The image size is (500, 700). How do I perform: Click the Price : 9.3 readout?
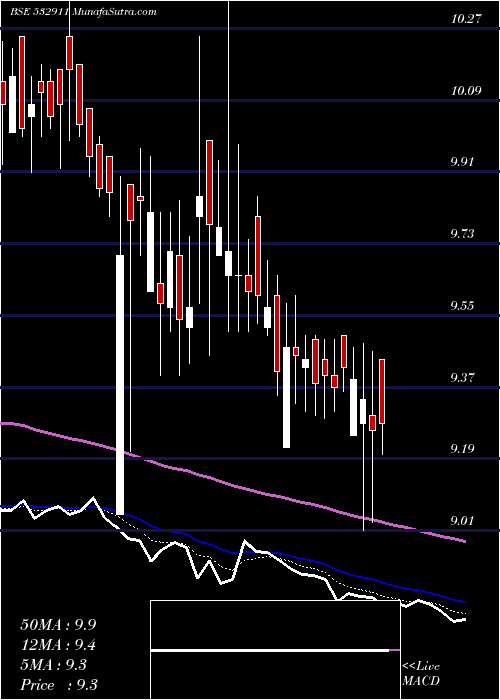59,685
